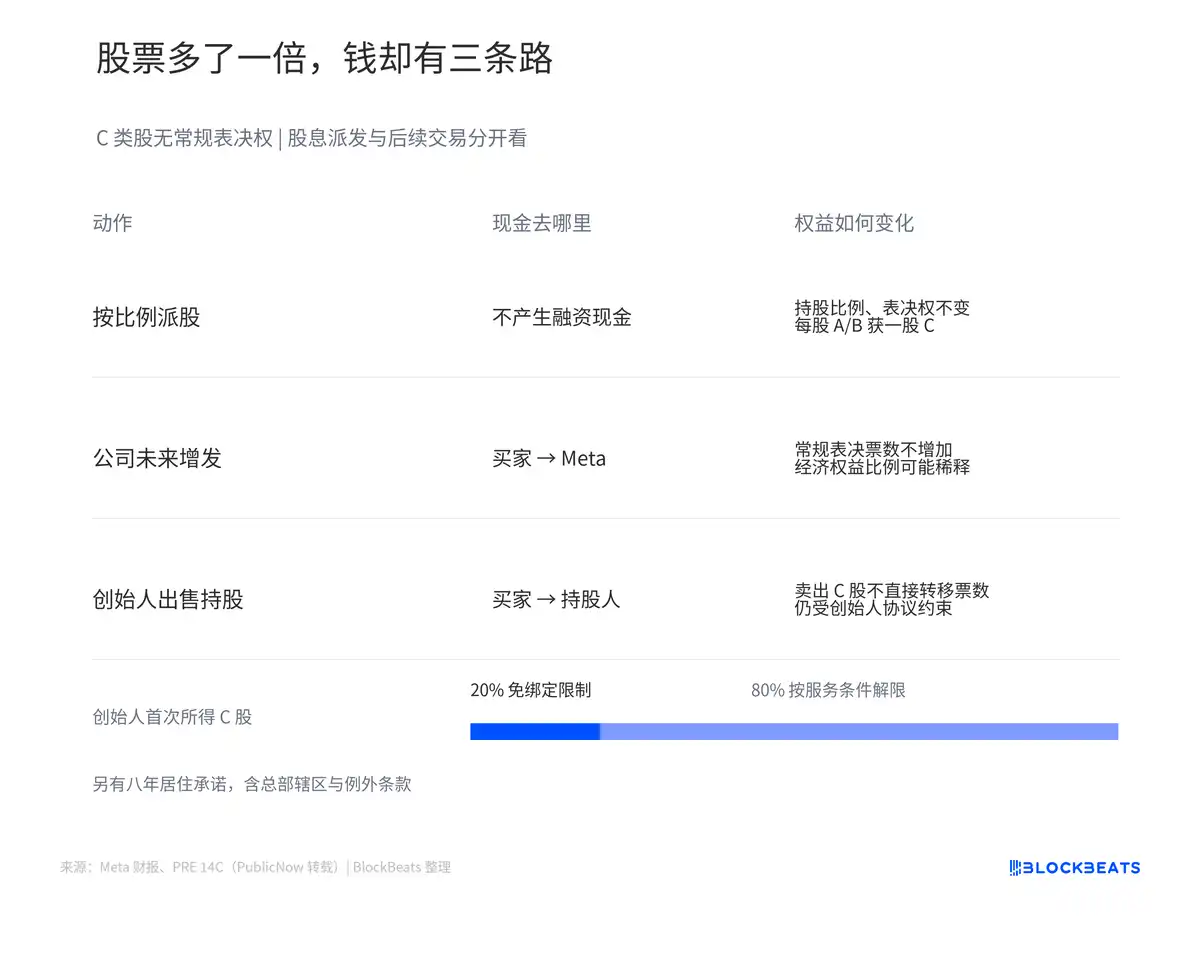
Task: Click the 现金去哪里 column header
Action: click(542, 223)
